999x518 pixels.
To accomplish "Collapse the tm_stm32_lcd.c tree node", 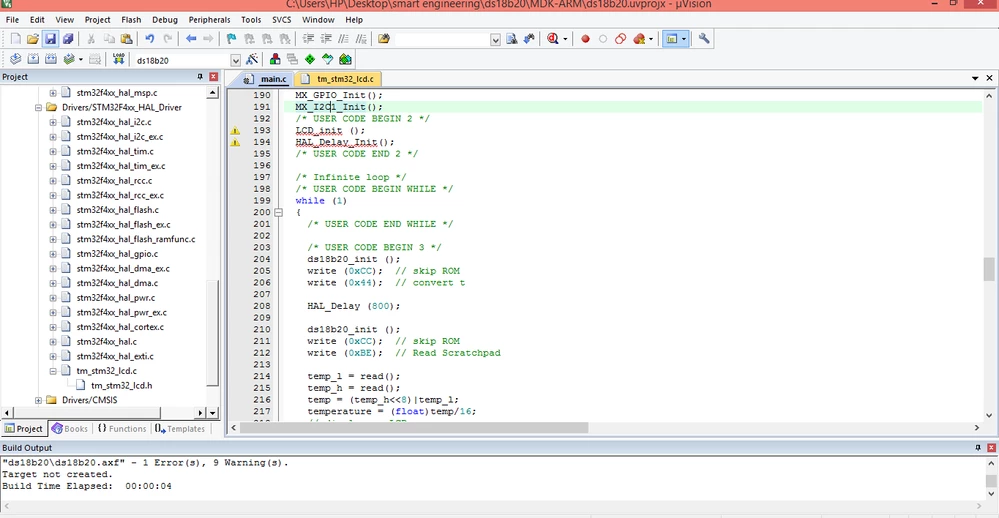I will point(53,371).
